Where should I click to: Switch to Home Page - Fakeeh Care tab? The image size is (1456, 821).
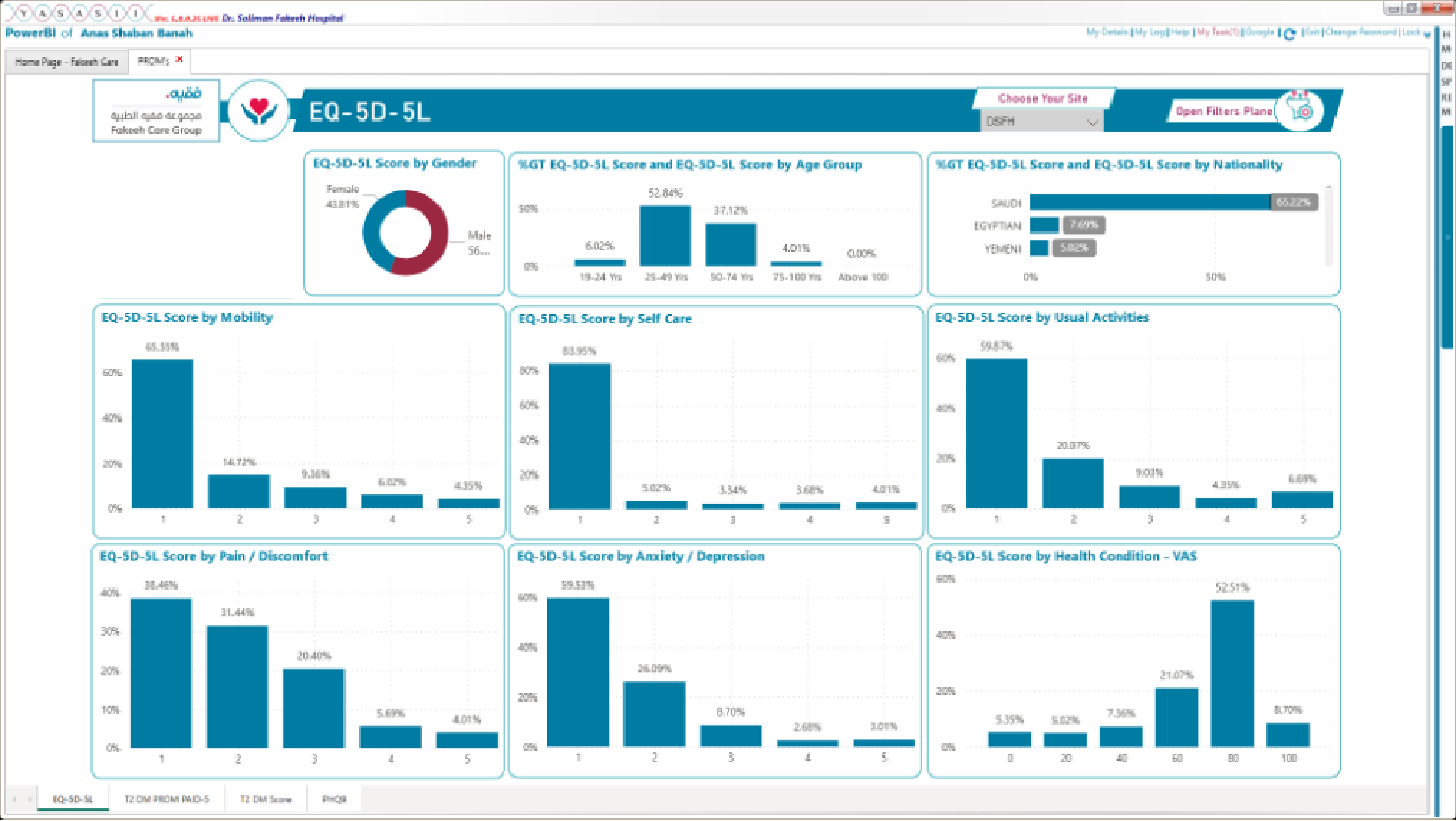coord(66,62)
